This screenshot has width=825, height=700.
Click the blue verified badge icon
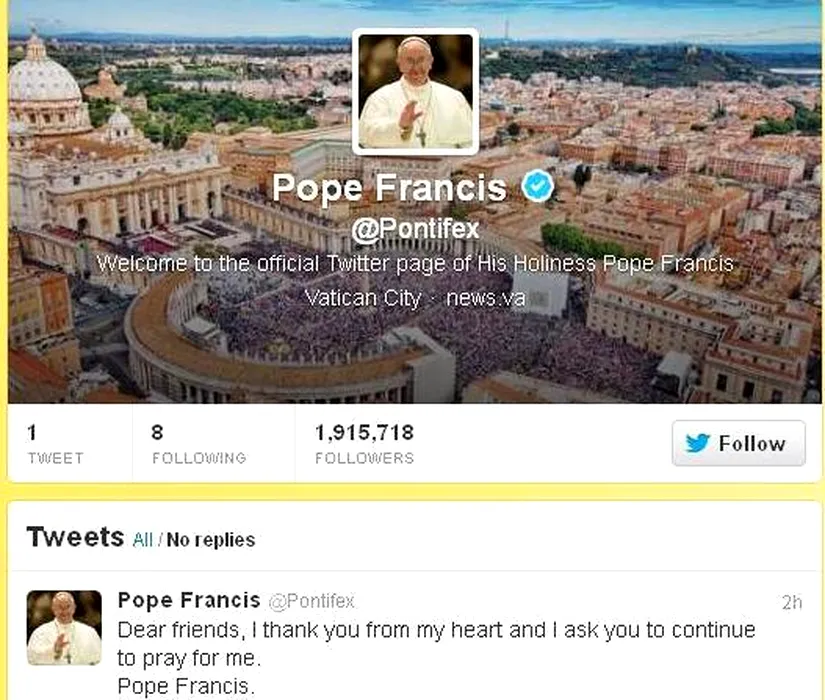tap(538, 186)
